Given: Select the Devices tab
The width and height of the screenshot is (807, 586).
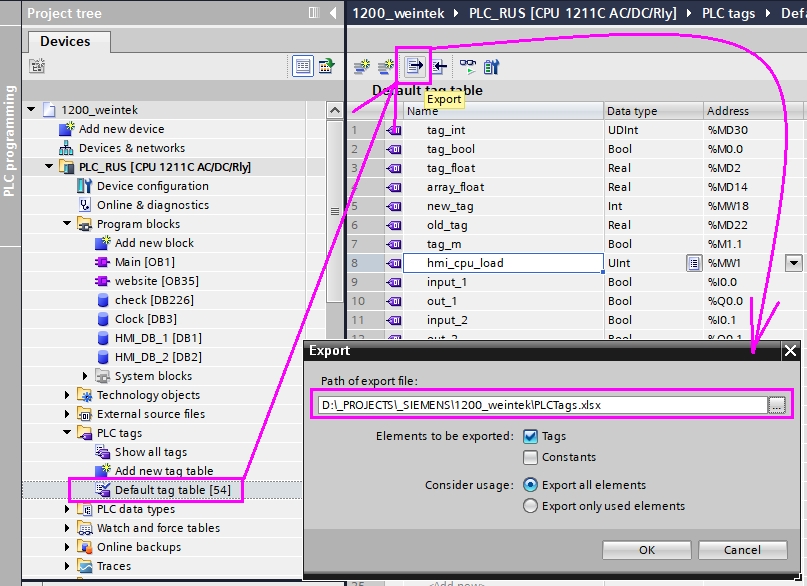Looking at the screenshot, I should pyautogui.click(x=65, y=41).
